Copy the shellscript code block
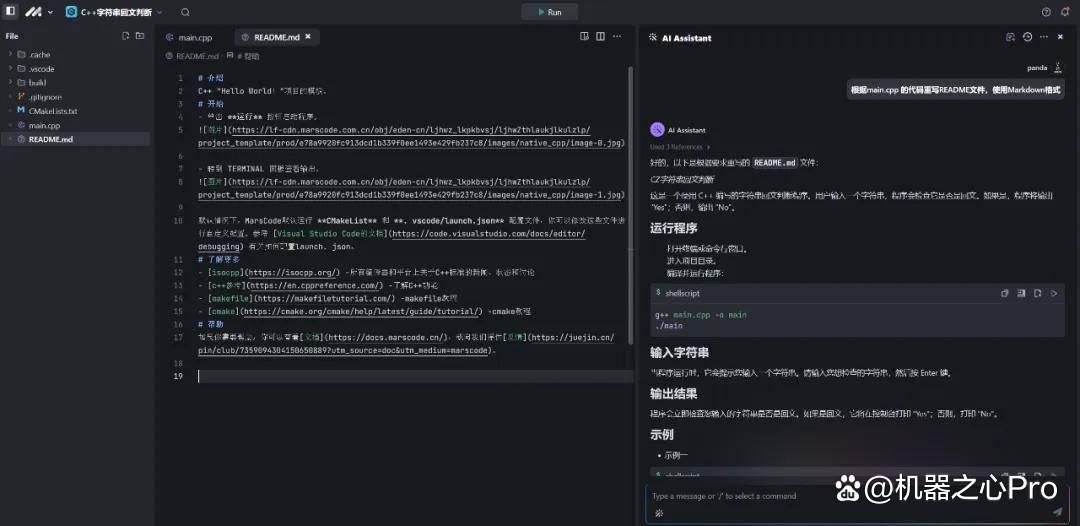This screenshot has width=1080, height=526. point(1004,293)
